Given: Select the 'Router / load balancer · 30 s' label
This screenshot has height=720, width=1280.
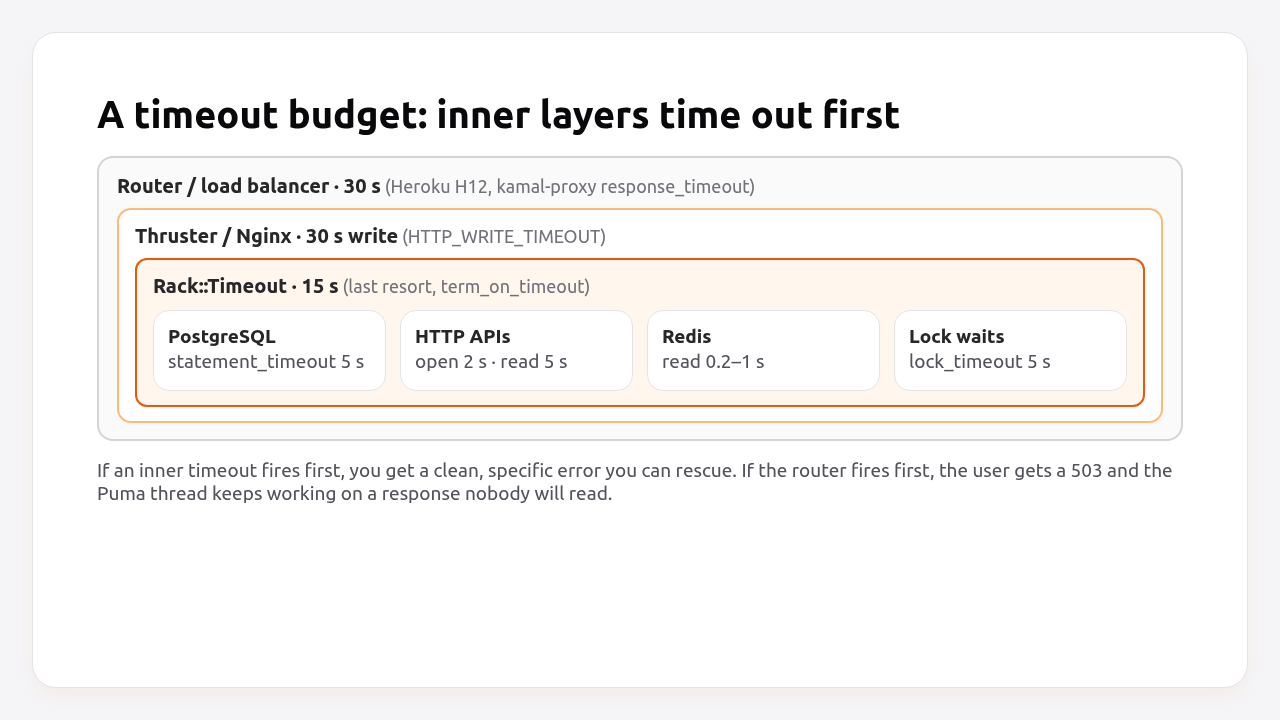Looking at the screenshot, I should click(x=249, y=186).
